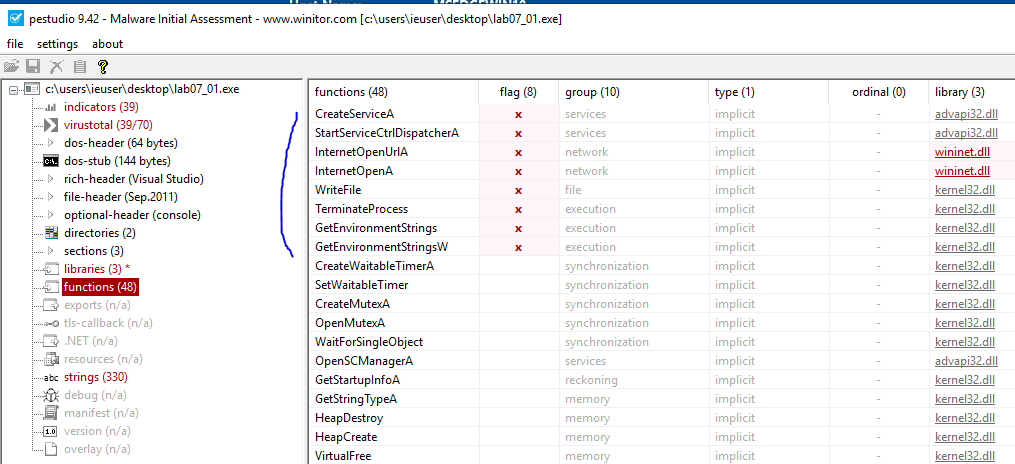Screen dimensions: 1015x464
Task: Select strings (330) in the tree
Action: pyautogui.click(x=96, y=377)
